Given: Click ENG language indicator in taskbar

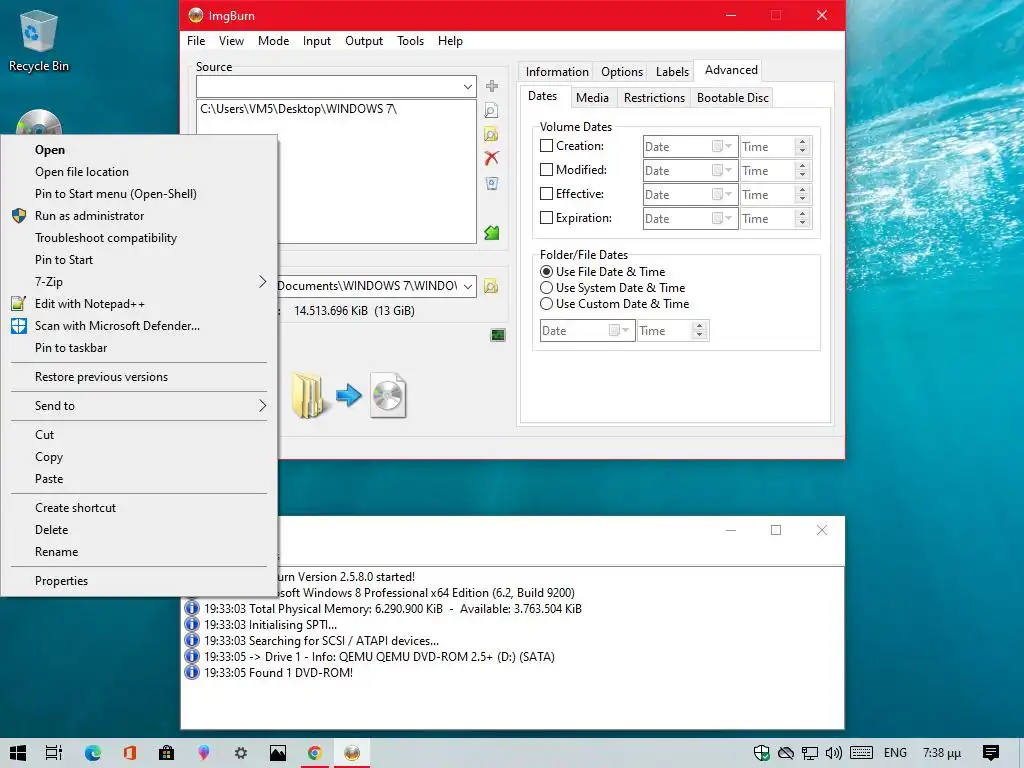Looking at the screenshot, I should pyautogui.click(x=895, y=753).
